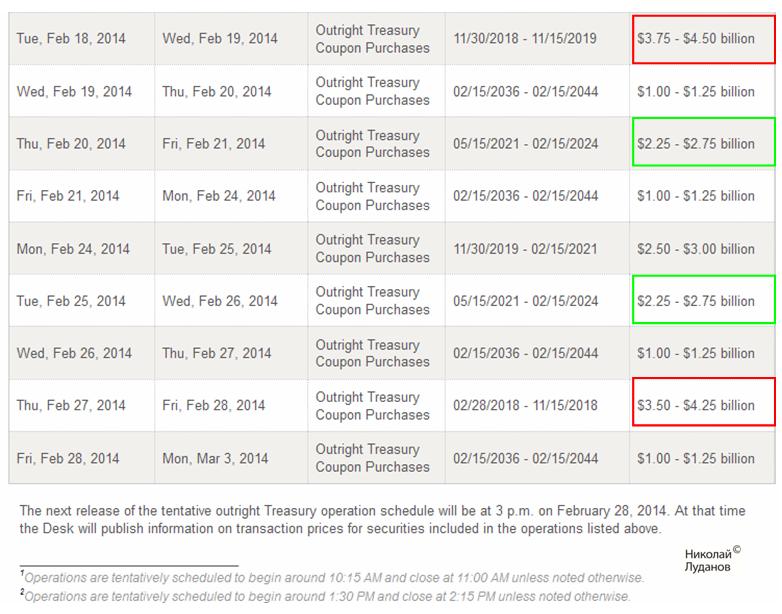Click maturity range 02/28/2018 - 11/15/2018
Viewport: 782px width, 614px height.
tap(524, 406)
